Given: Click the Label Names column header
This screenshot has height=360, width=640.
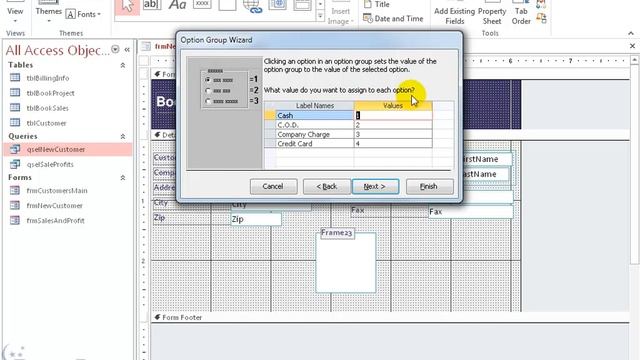Looking at the screenshot, I should point(315,106).
